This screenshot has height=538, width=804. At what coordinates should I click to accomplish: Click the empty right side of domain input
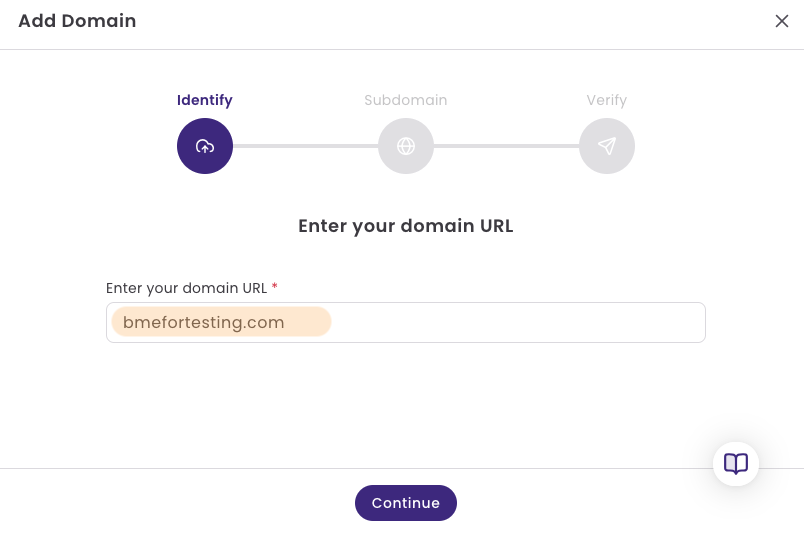(518, 323)
